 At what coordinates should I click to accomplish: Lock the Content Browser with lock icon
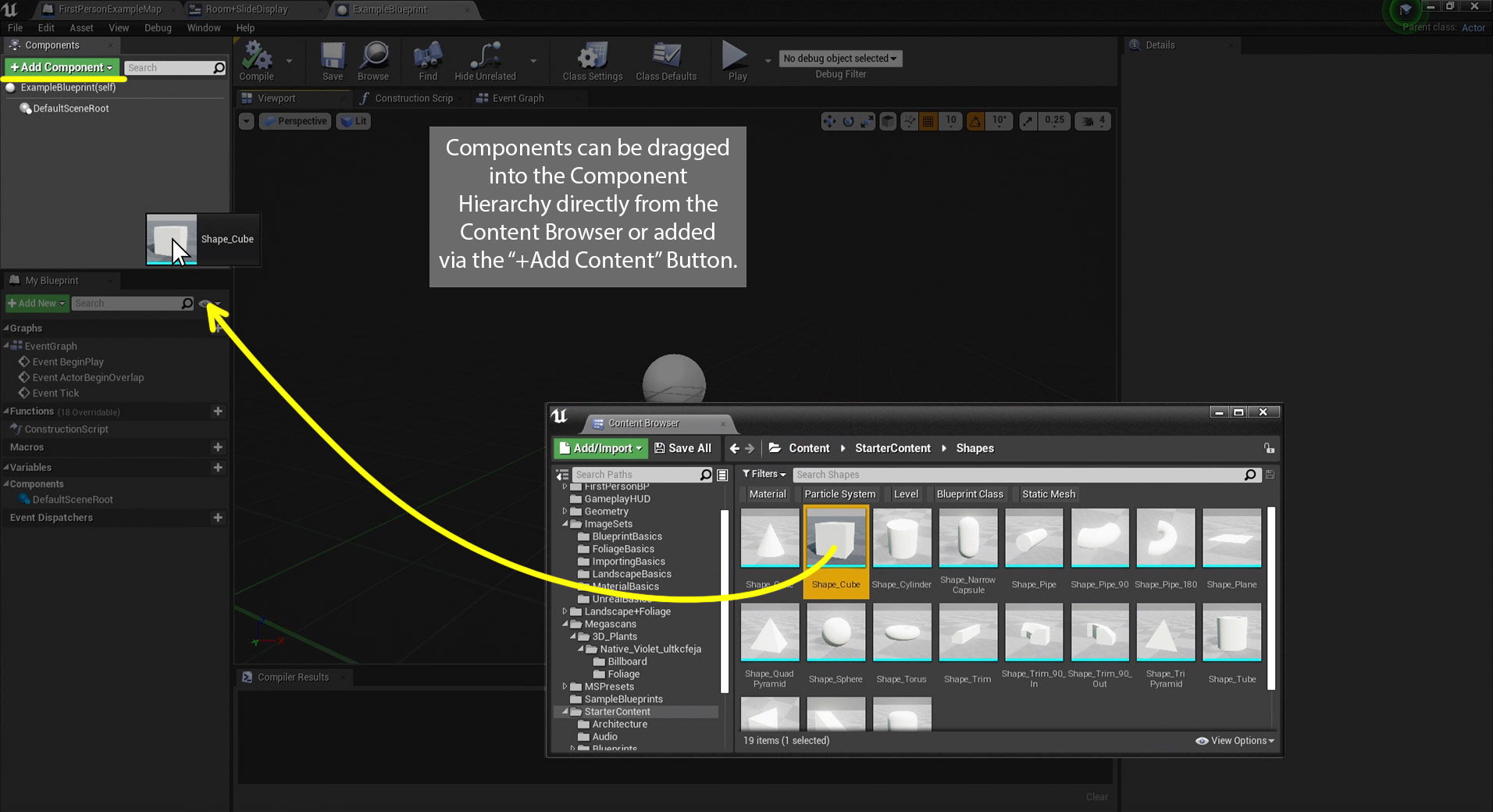tap(1269, 448)
